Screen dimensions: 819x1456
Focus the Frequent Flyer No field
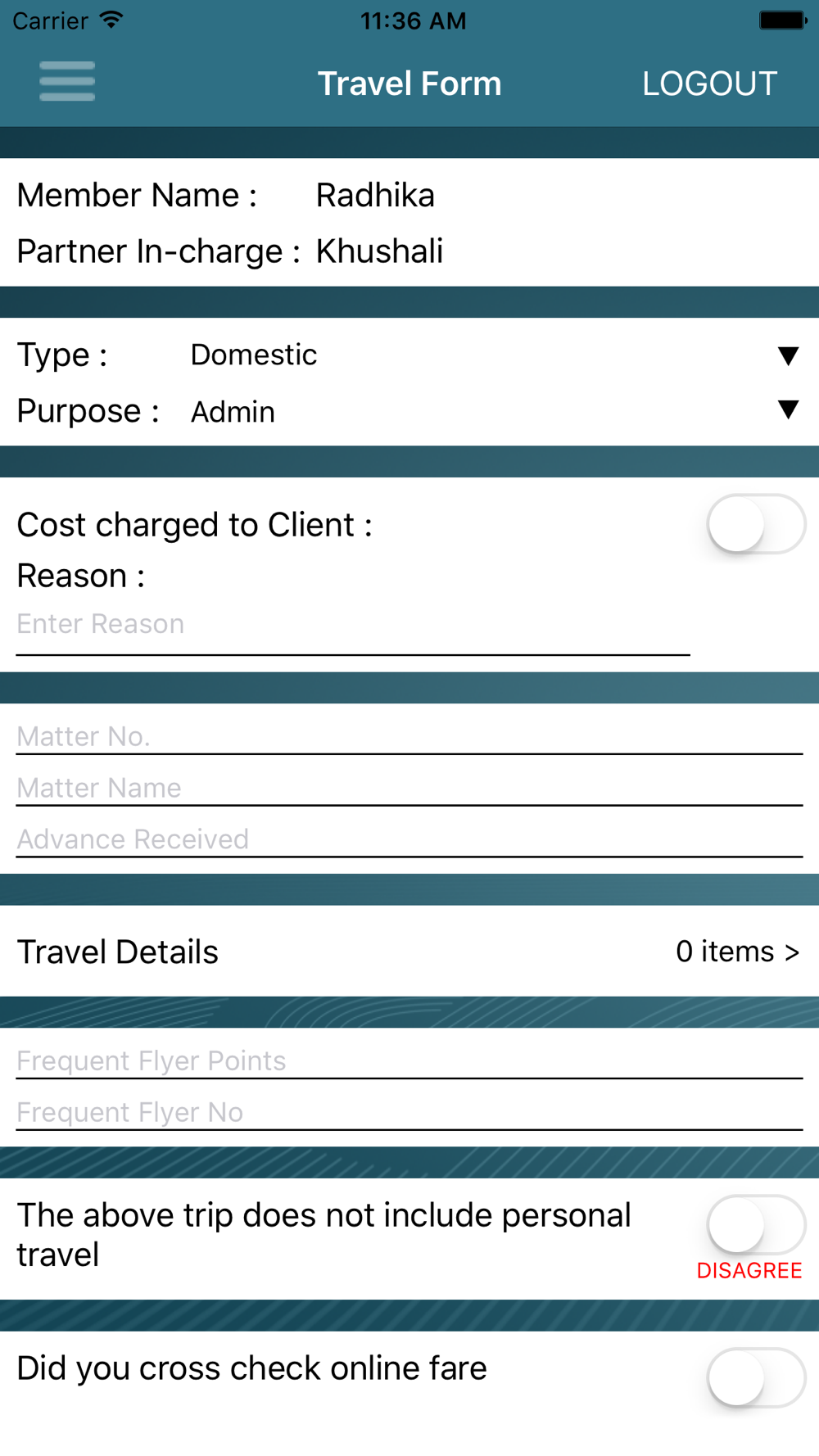[x=409, y=1112]
